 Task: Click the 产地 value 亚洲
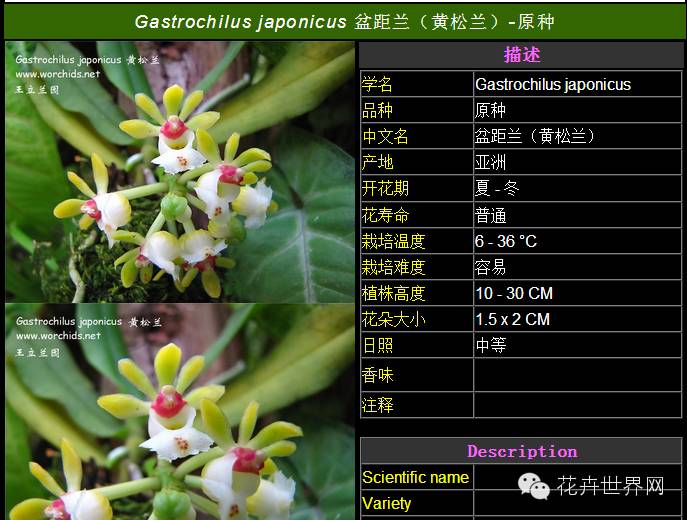tap(490, 162)
